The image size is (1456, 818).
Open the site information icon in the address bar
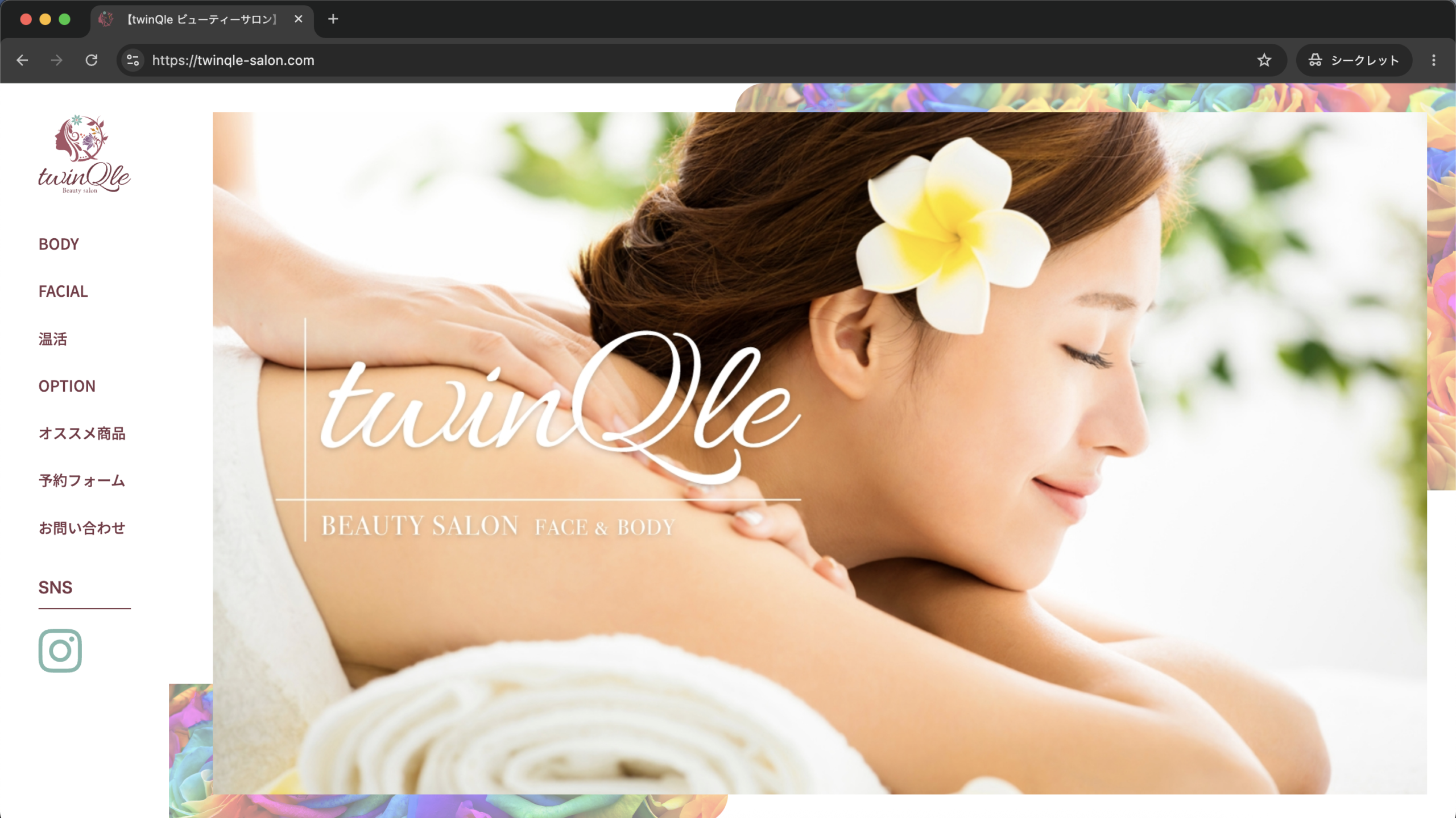(x=133, y=60)
